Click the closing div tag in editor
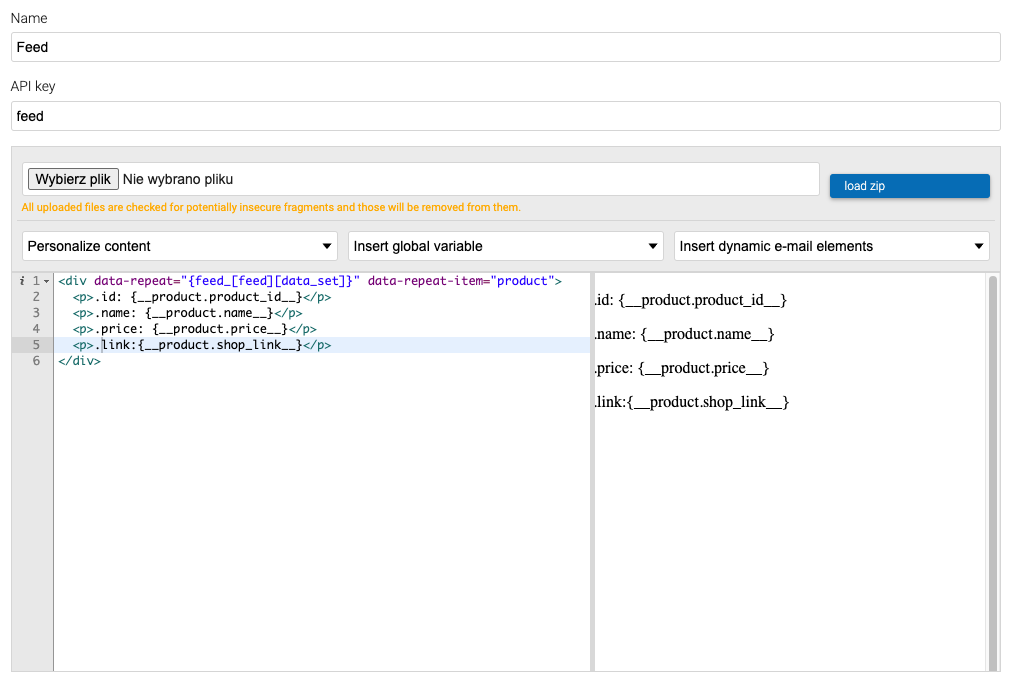This screenshot has width=1018, height=698. (x=79, y=361)
